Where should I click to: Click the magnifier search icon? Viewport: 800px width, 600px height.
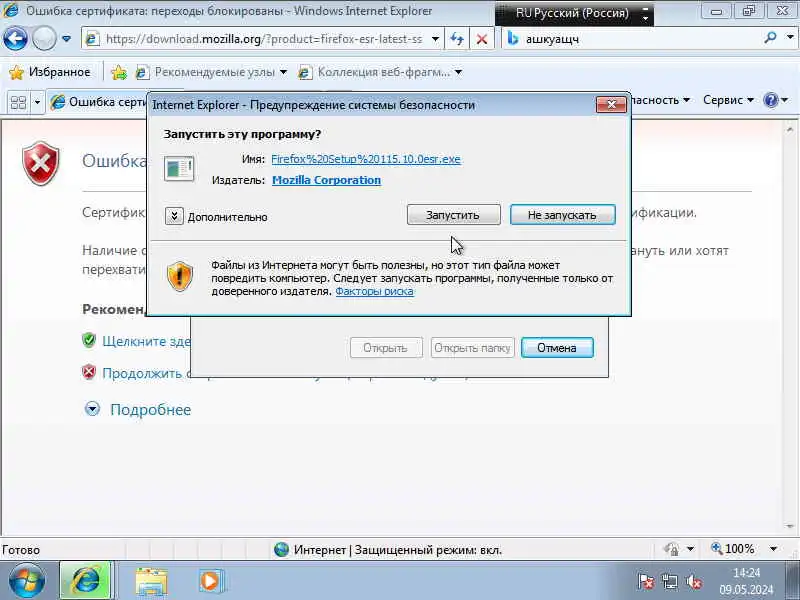770,37
